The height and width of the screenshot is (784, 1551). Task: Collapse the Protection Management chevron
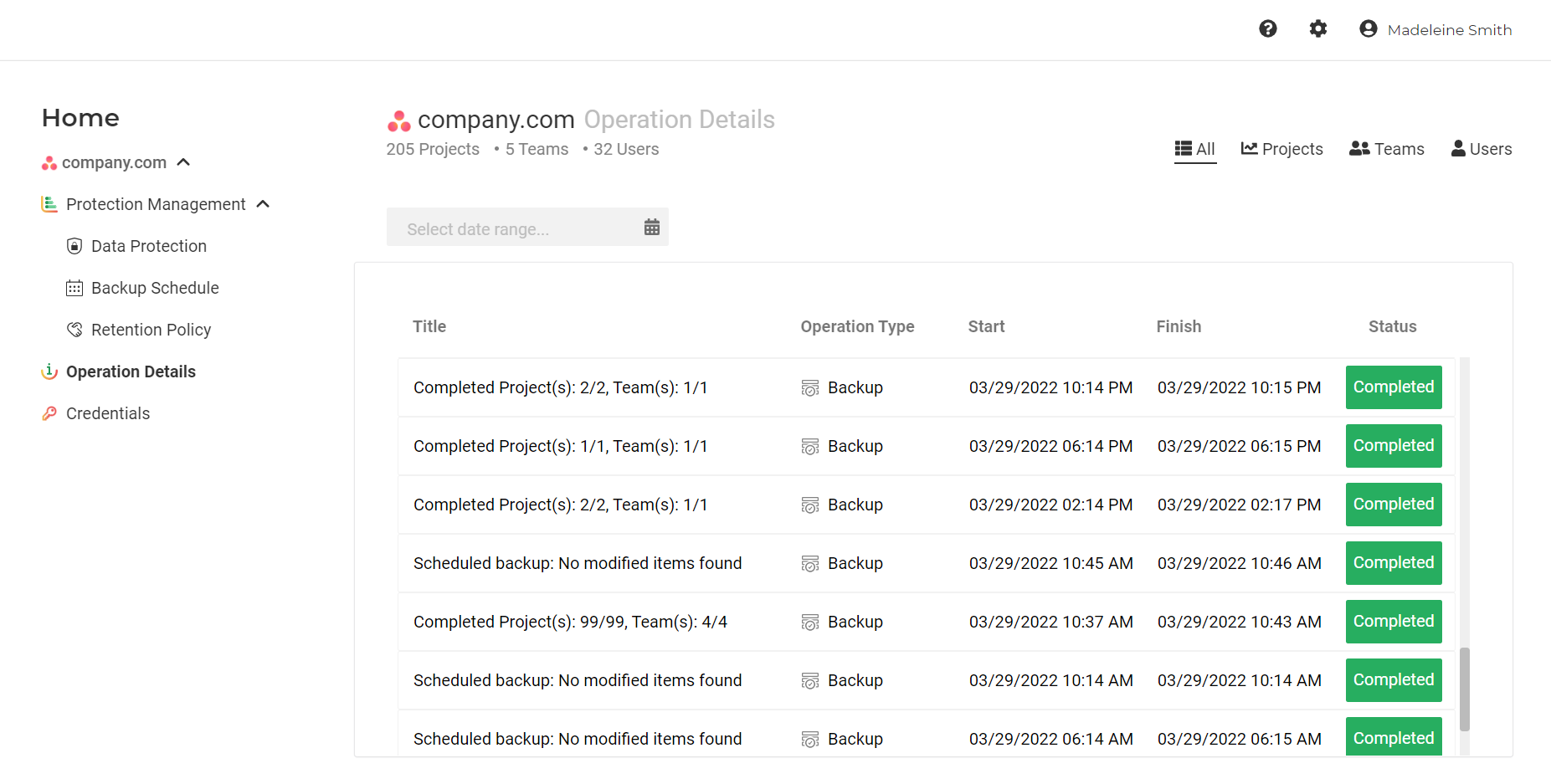pos(263,203)
